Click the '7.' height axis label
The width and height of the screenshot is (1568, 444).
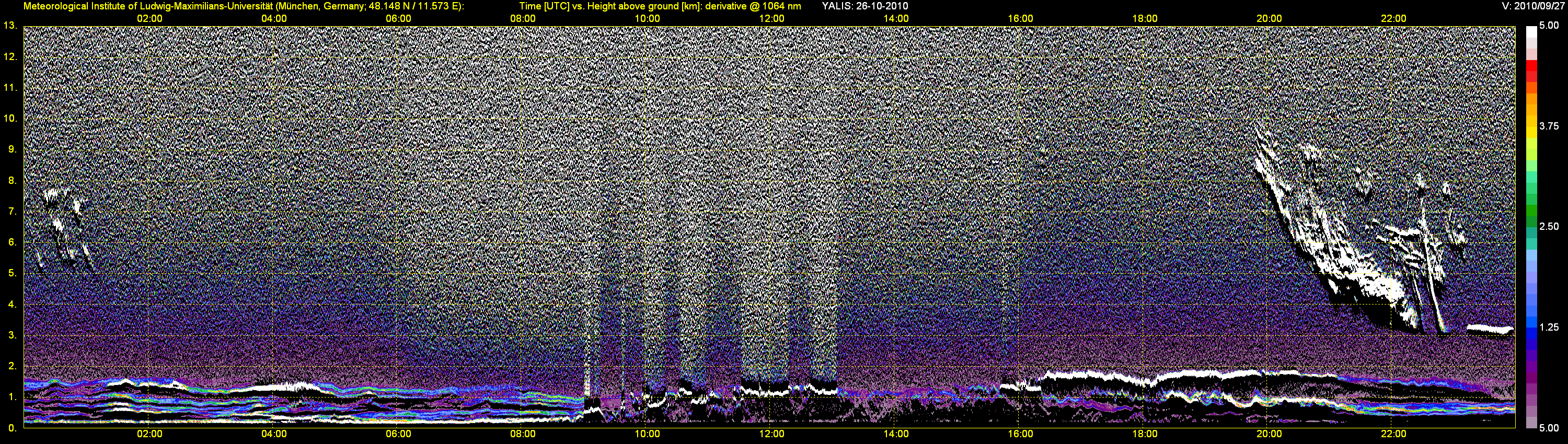click(13, 212)
